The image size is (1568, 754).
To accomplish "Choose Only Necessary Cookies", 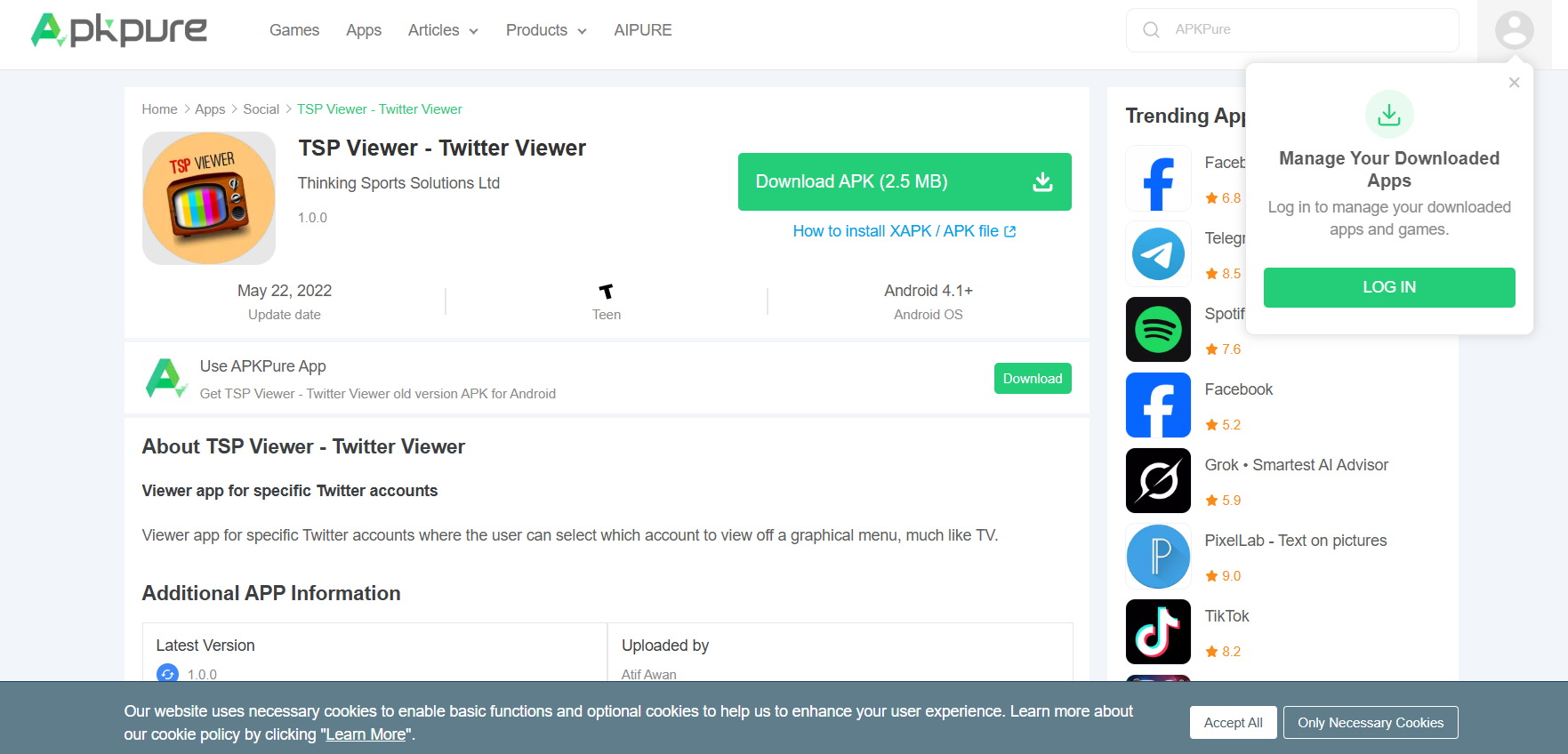I will point(1371,722).
